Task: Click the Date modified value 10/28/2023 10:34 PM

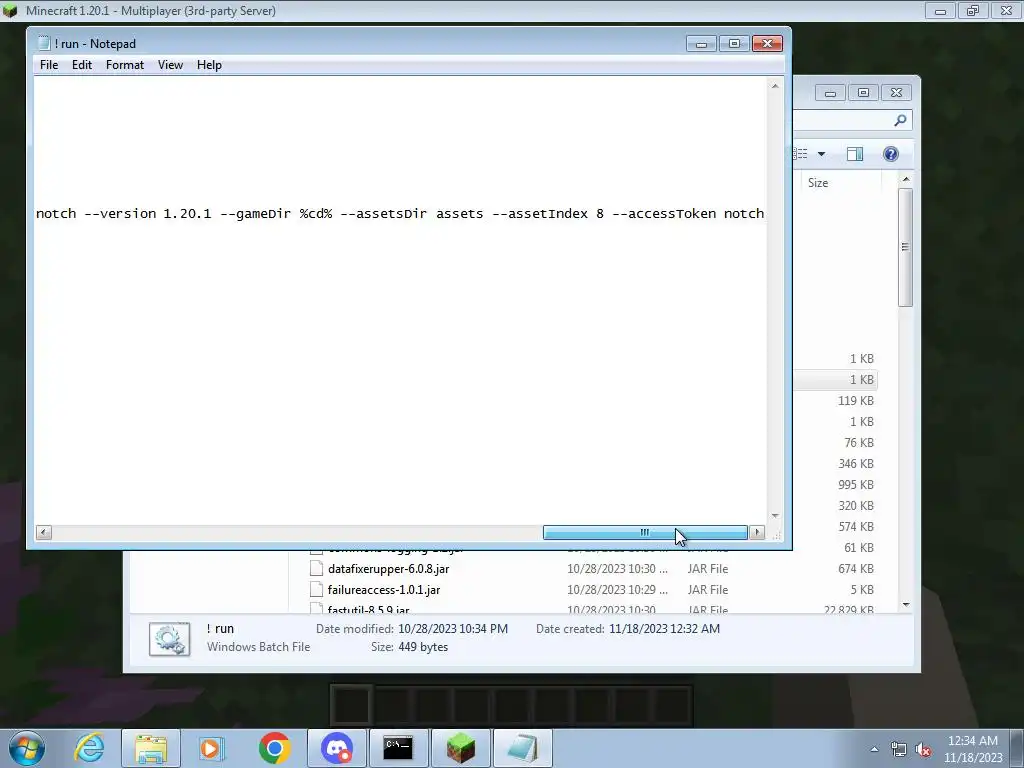Action: 453,629
